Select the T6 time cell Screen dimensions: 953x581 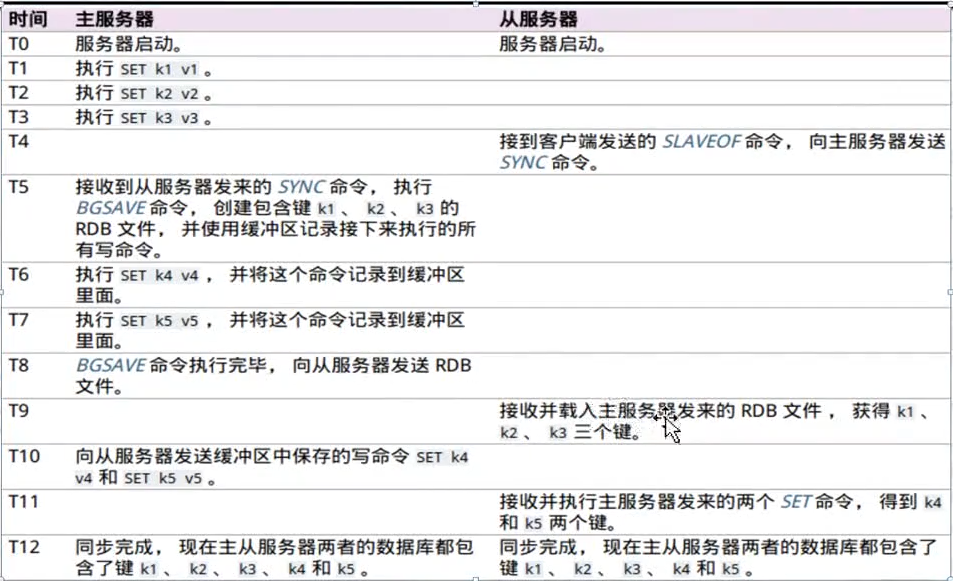(19, 275)
